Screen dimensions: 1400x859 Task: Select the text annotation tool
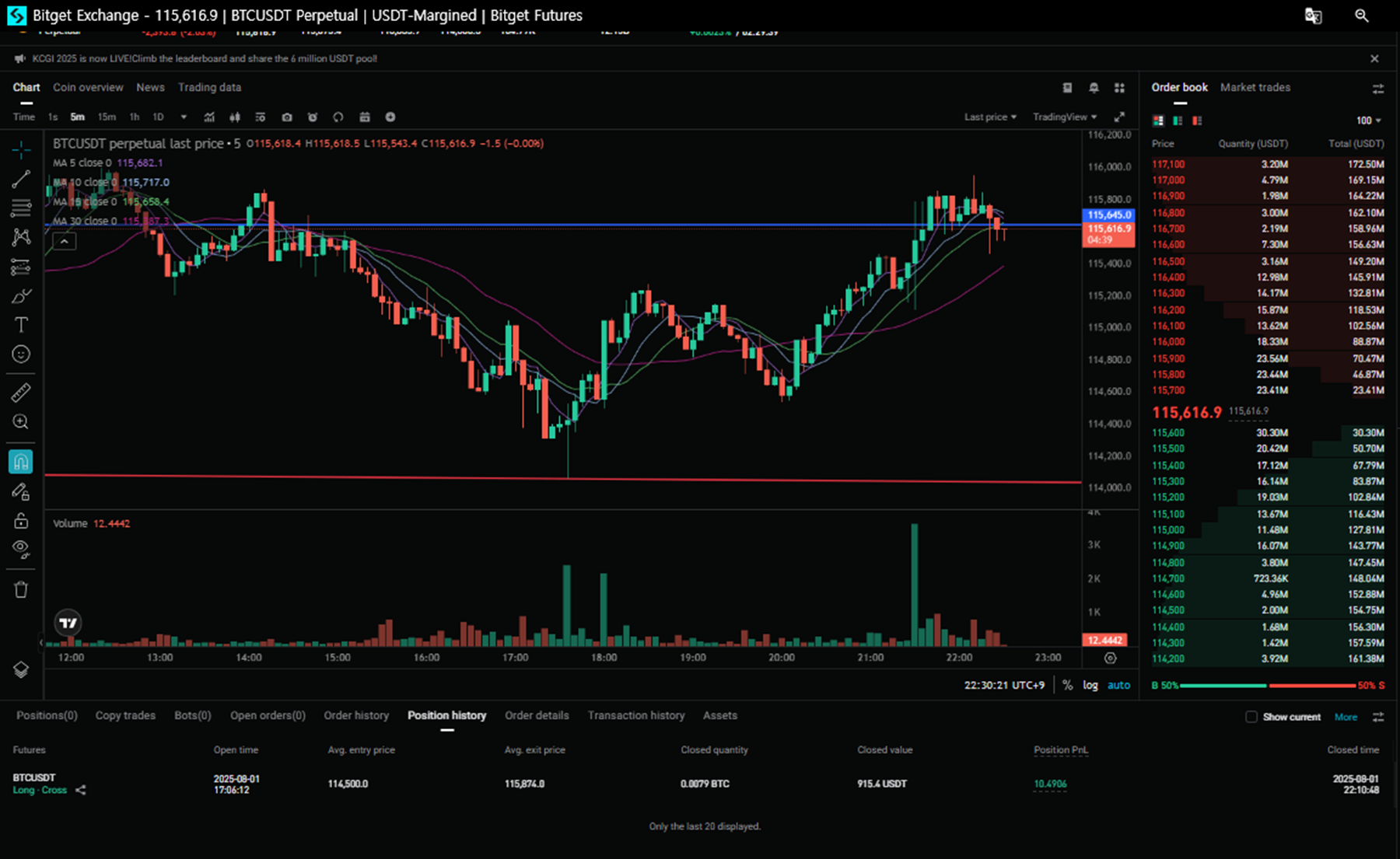pos(21,325)
